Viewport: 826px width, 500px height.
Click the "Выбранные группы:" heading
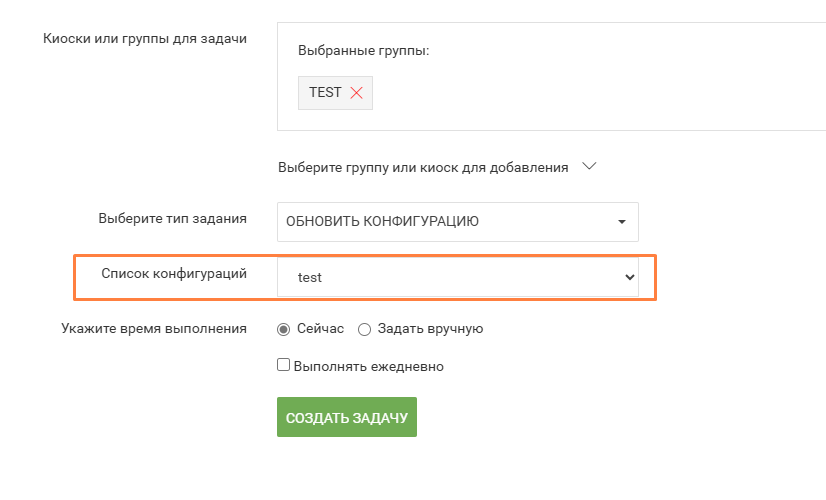[363, 50]
